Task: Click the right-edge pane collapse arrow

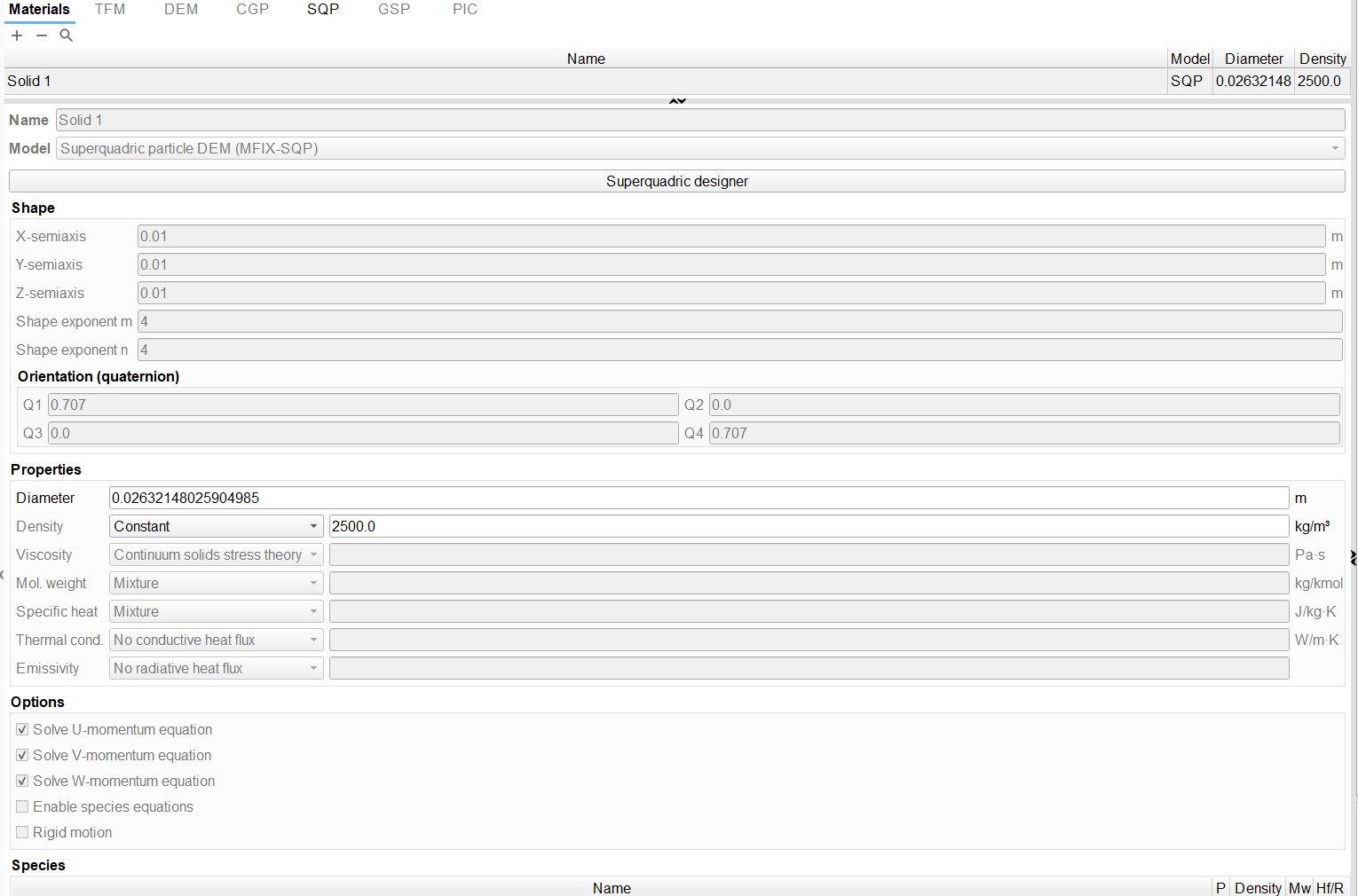Action: click(x=1353, y=557)
